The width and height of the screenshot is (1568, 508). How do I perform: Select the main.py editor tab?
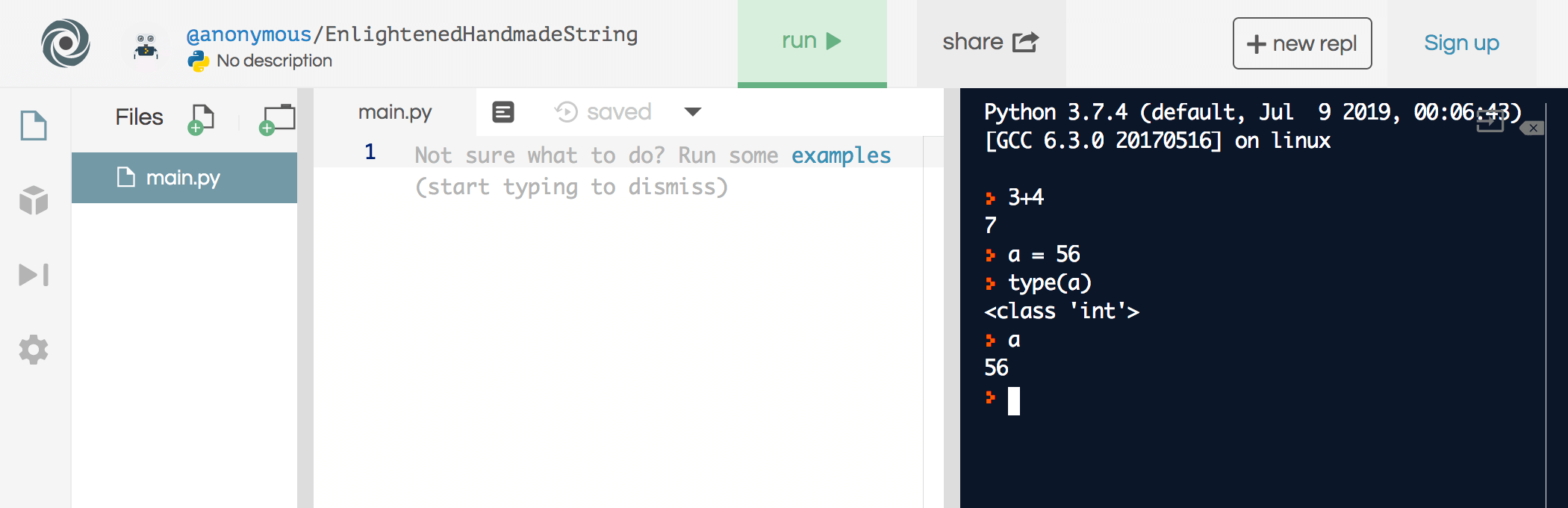395,112
